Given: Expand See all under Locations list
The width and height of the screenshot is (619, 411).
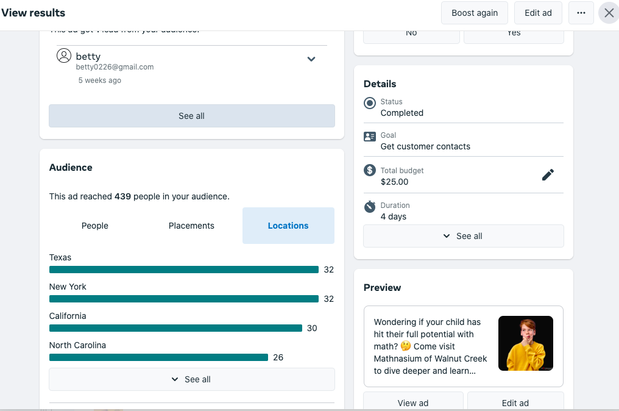Looking at the screenshot, I should [x=191, y=379].
